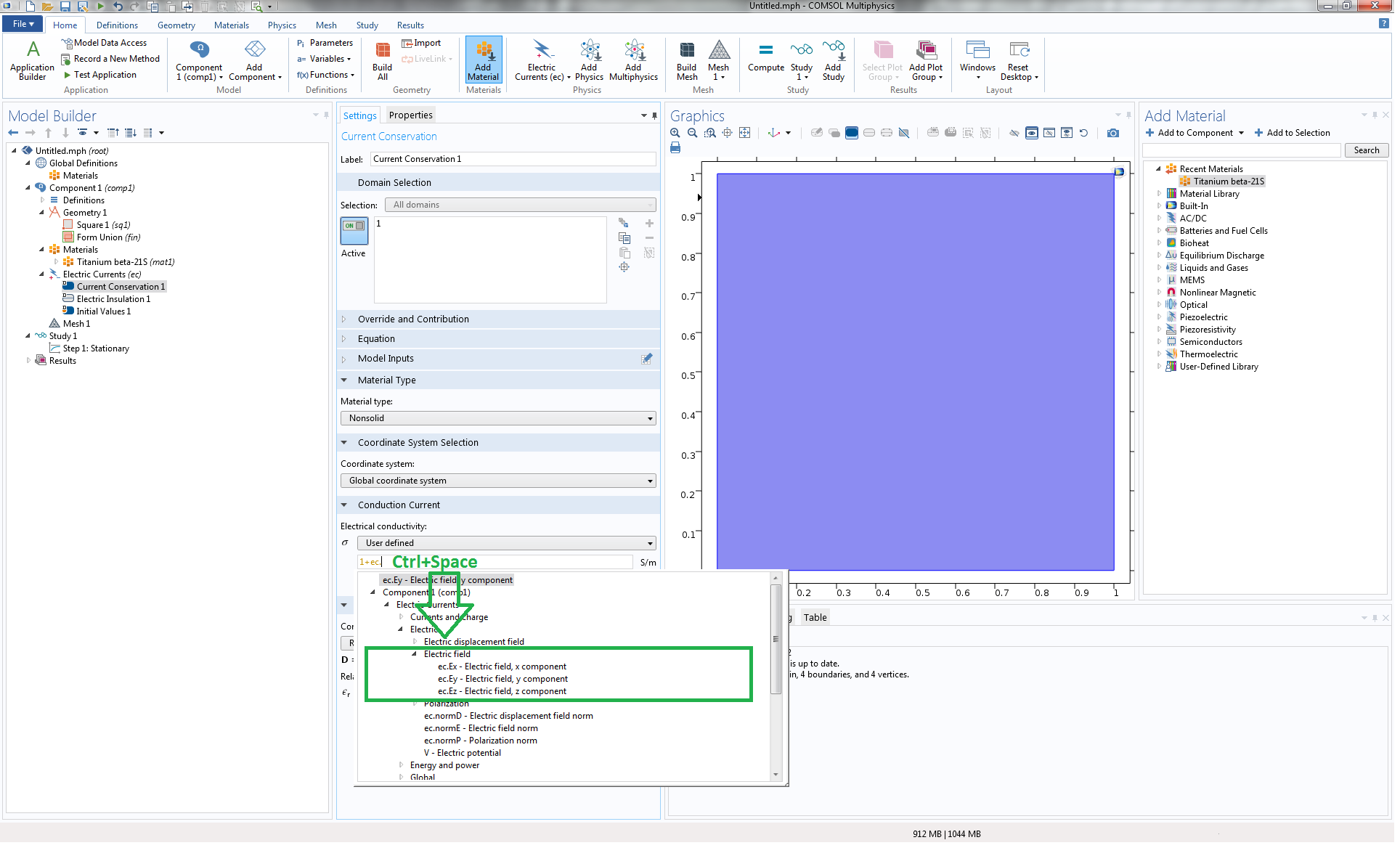The image size is (1400, 848).
Task: Open the Material type Nonsolid dropdown
Action: pyautogui.click(x=498, y=418)
